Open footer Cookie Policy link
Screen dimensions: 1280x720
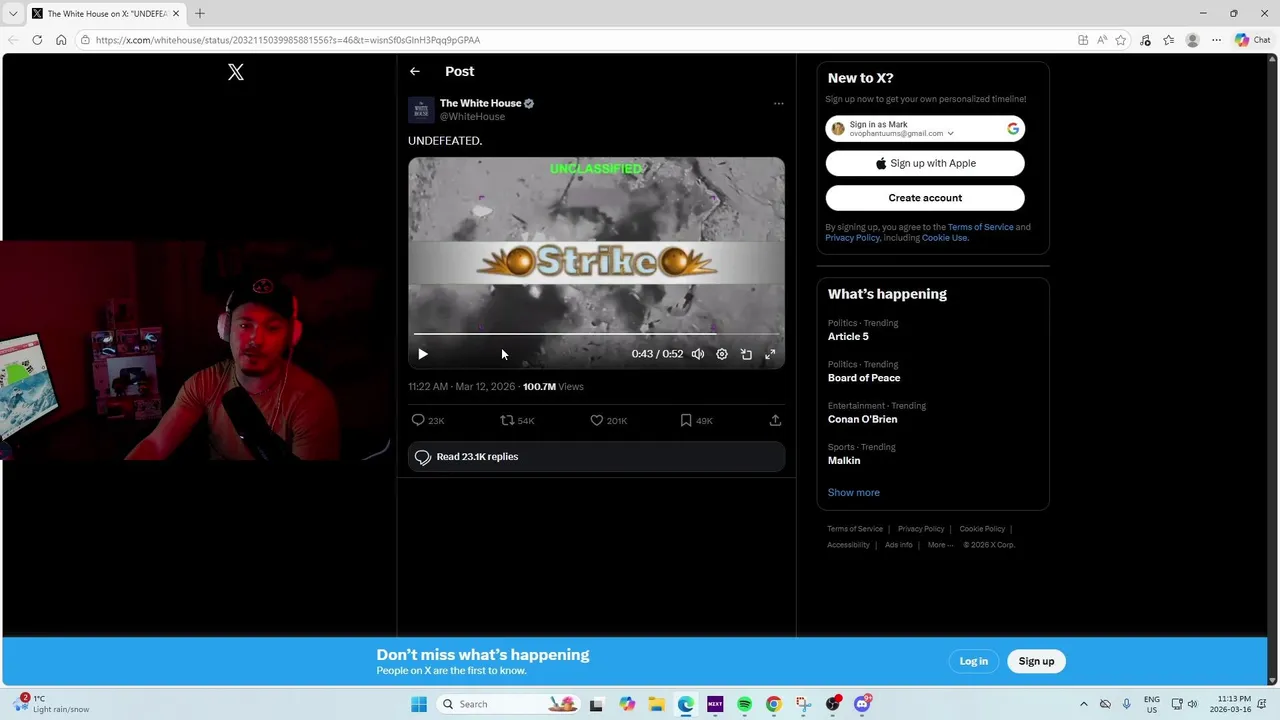point(982,529)
